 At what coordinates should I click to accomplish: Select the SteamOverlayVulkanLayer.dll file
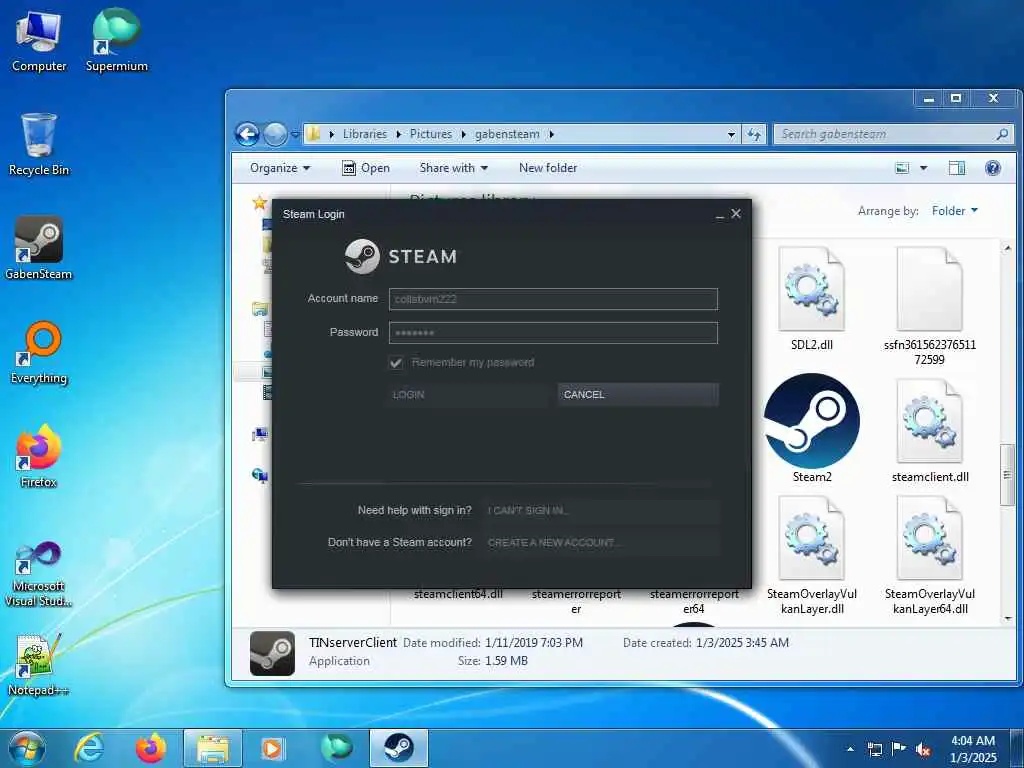(x=812, y=555)
